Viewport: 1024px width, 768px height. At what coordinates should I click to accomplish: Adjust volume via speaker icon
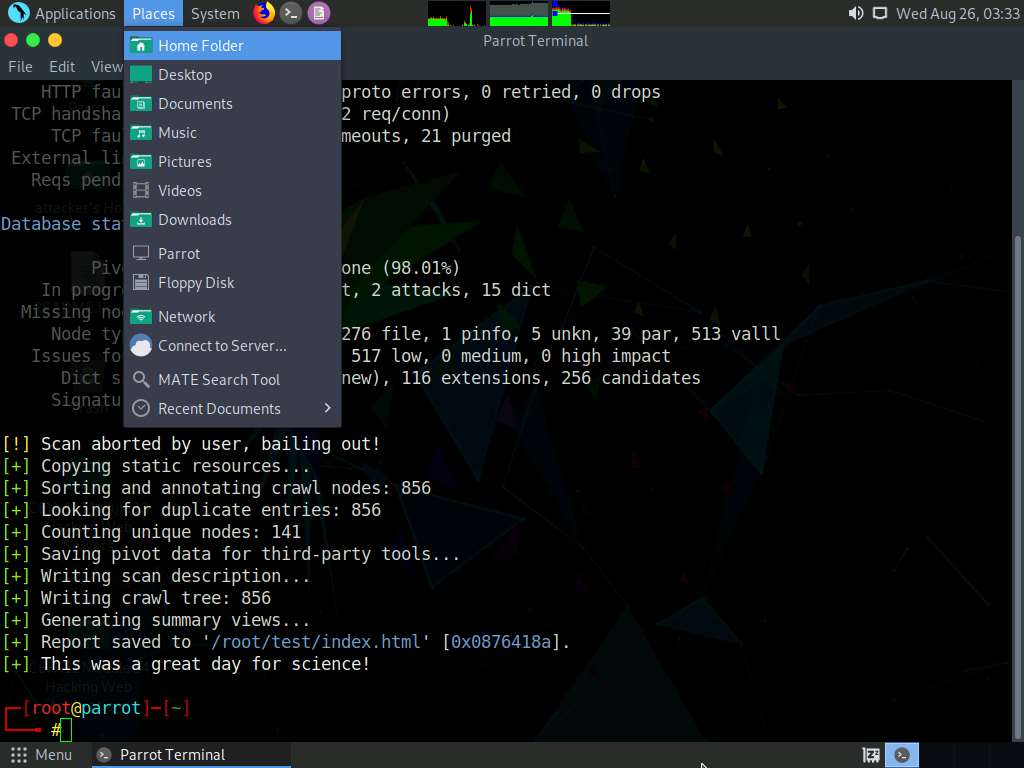(x=856, y=13)
